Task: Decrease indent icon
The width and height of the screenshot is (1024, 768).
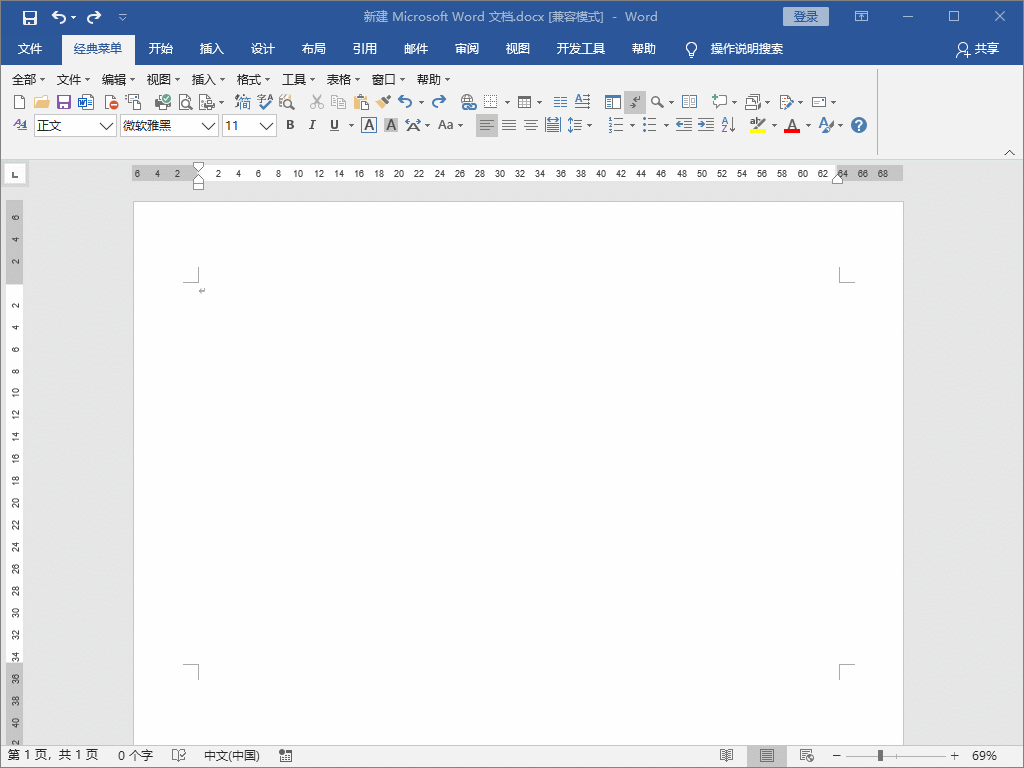Action: tap(684, 125)
